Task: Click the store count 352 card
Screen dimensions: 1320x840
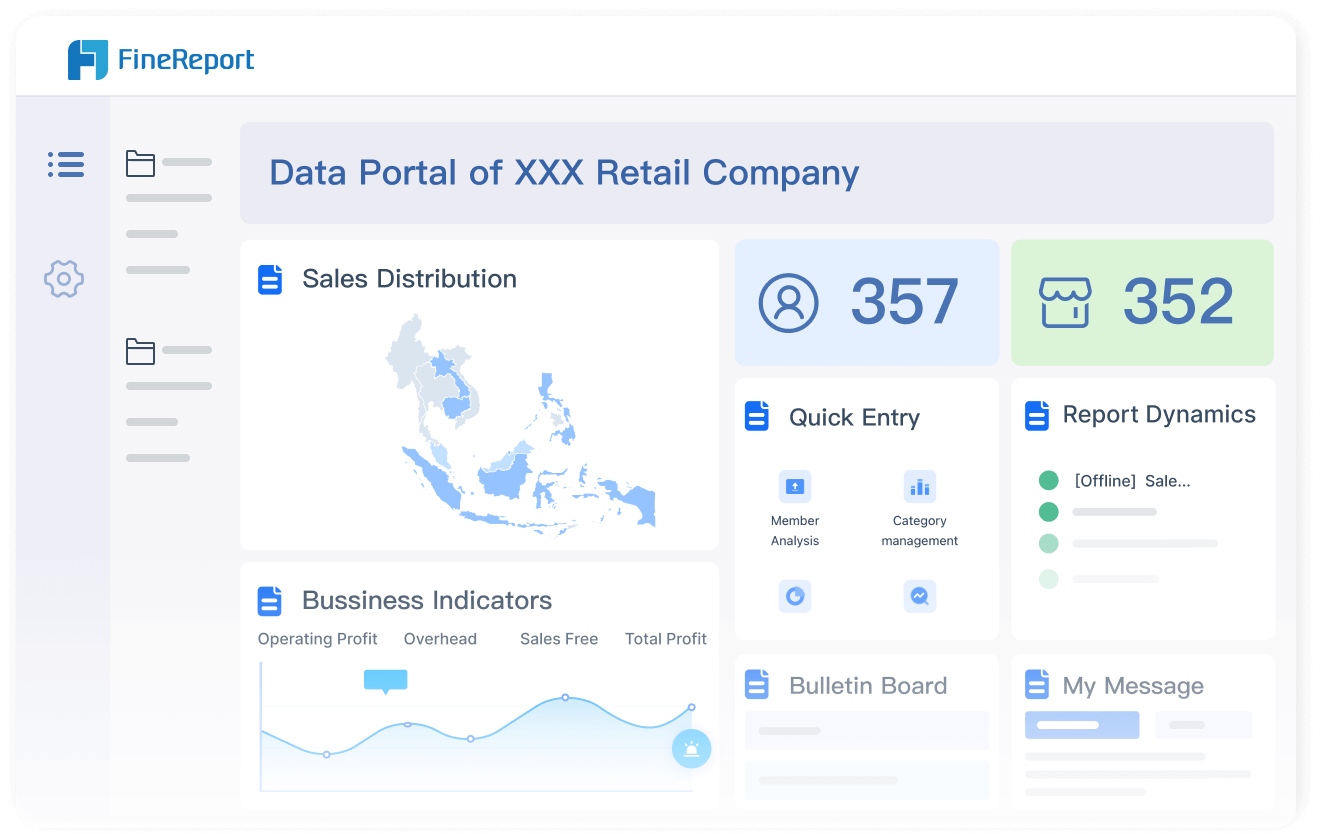Action: pos(1142,302)
